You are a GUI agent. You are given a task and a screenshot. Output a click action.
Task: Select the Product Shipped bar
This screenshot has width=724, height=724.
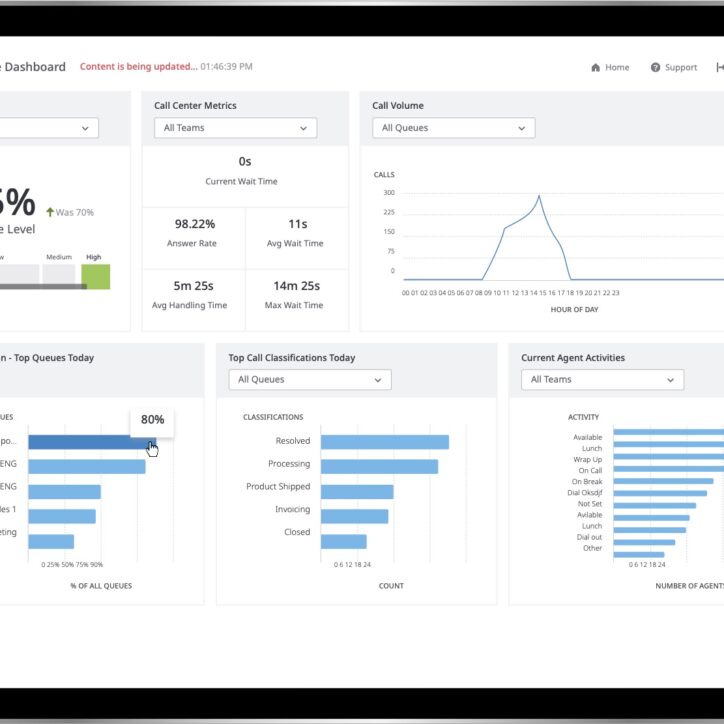click(357, 491)
